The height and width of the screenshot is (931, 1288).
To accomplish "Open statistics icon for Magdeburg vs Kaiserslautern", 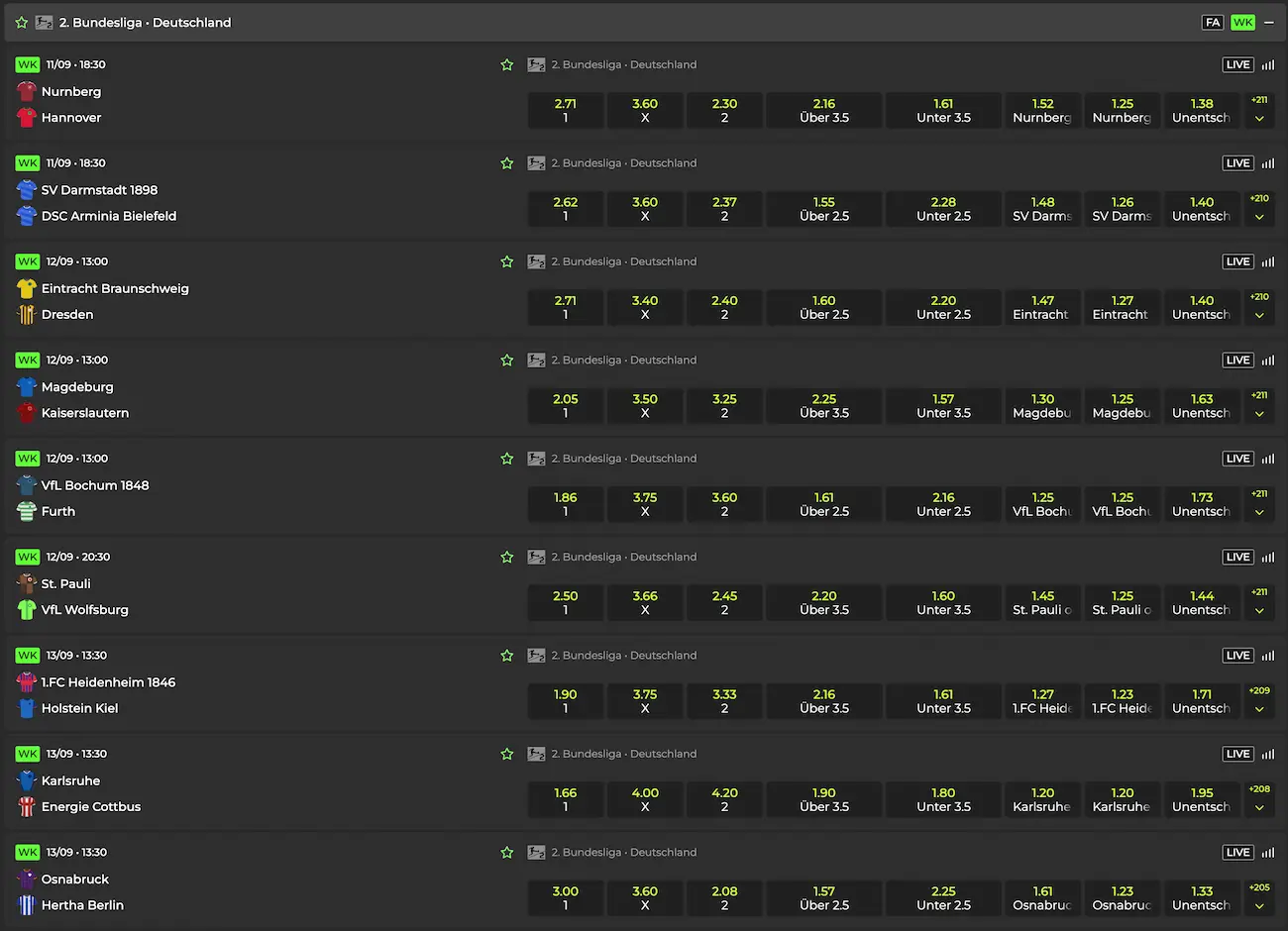I will (1268, 360).
